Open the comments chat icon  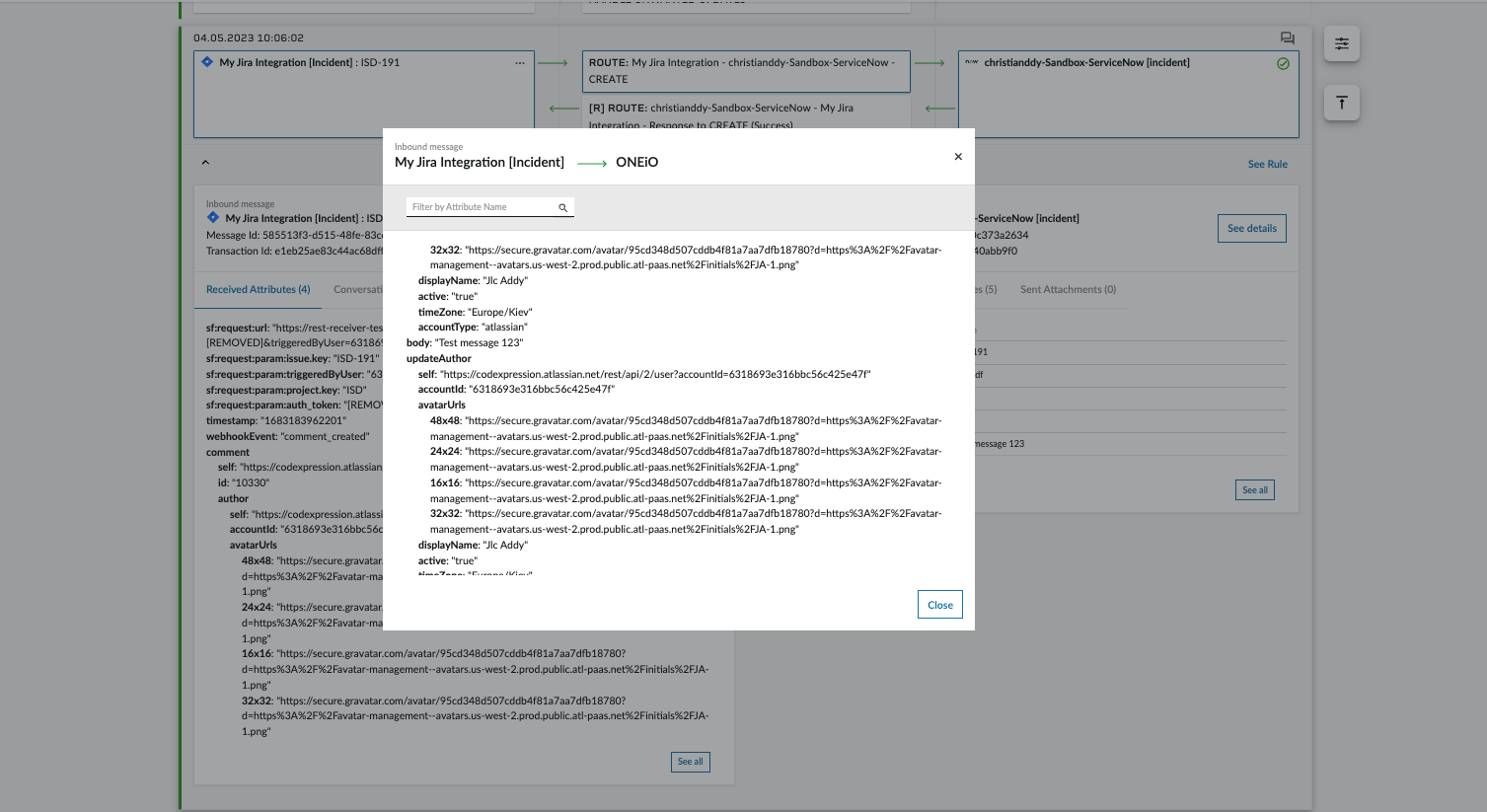[1288, 38]
